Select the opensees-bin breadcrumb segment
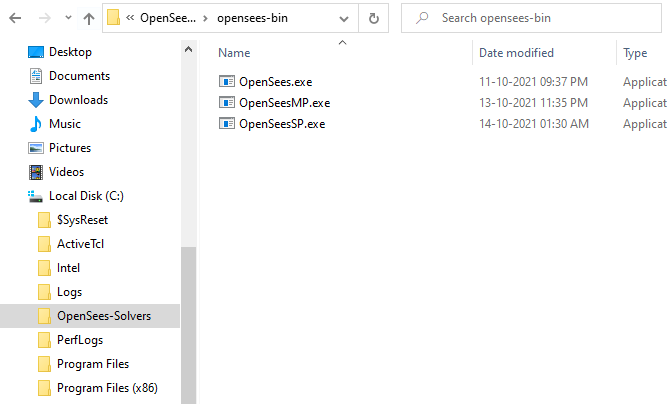Screen dimensions: 667x404 252,18
